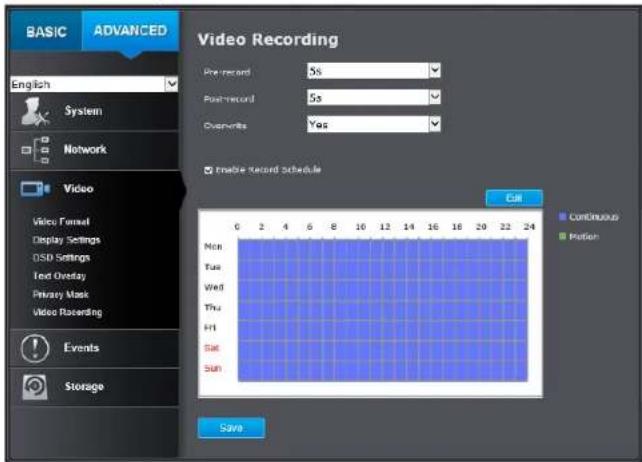The image size is (642, 462).
Task: Click the Sat row in schedule
Action: coord(383,351)
